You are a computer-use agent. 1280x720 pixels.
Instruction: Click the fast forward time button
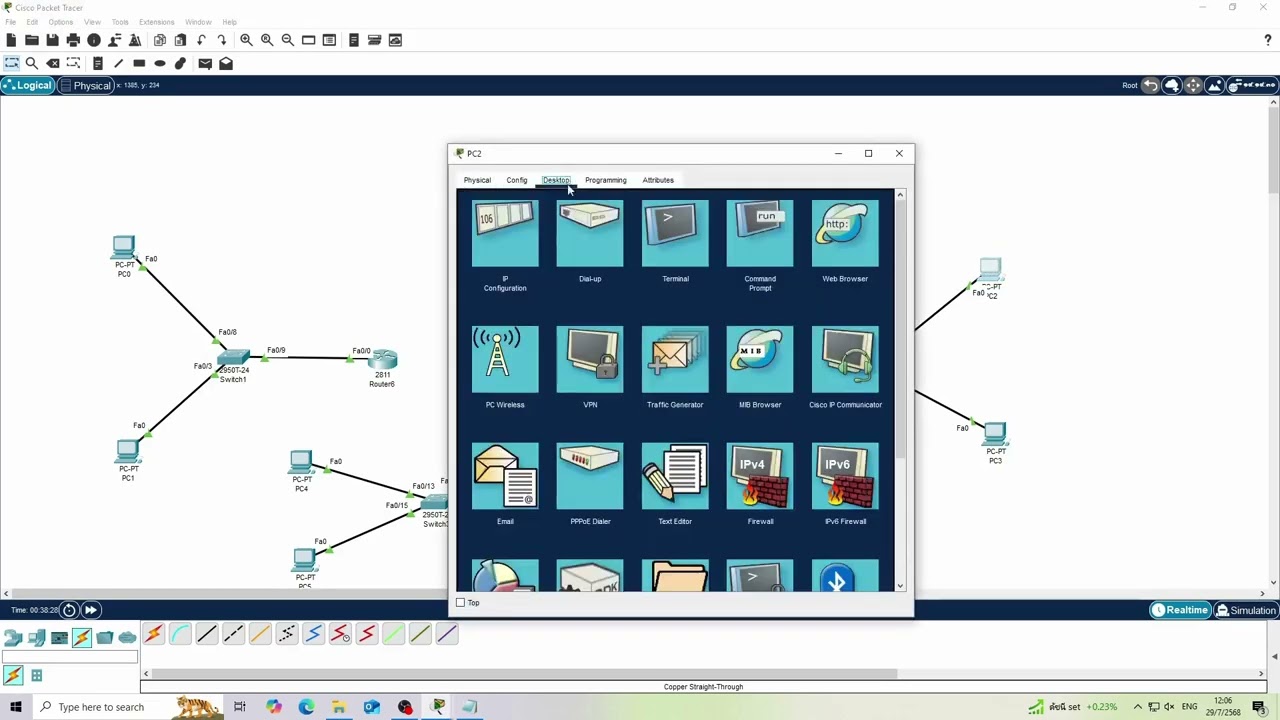point(90,610)
